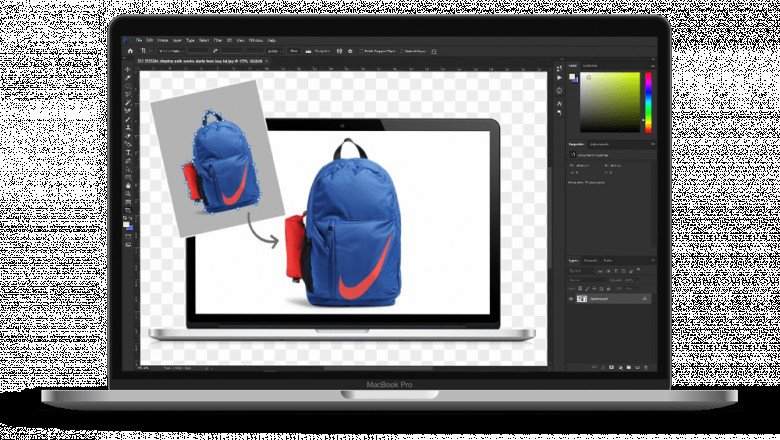The image size is (780, 440).
Task: Toggle the first checkbox in options bar
Action: pos(362,51)
